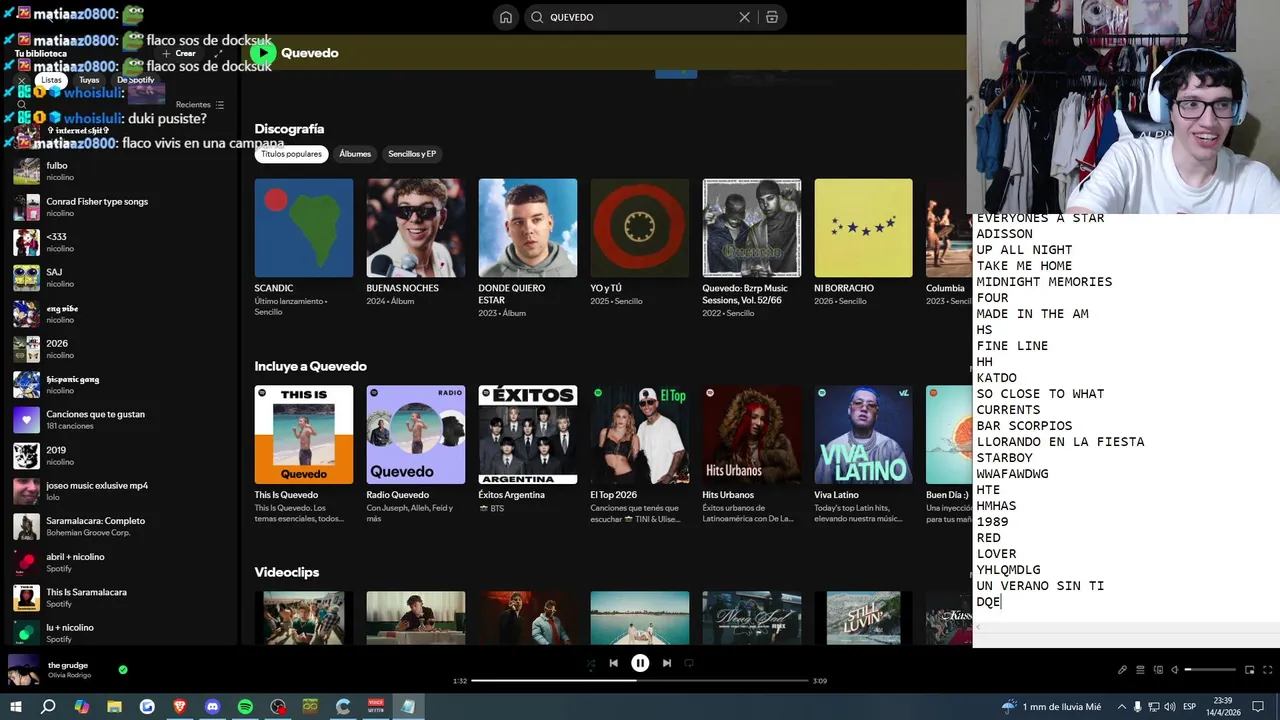Mute Spotify with the speaker icon
Image resolution: width=1280 pixels, height=720 pixels.
click(x=1175, y=670)
